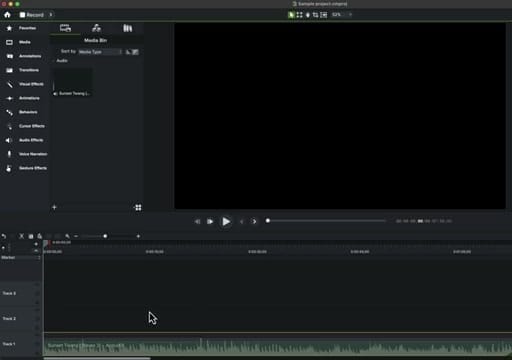Open the Transitions panel

point(24,70)
